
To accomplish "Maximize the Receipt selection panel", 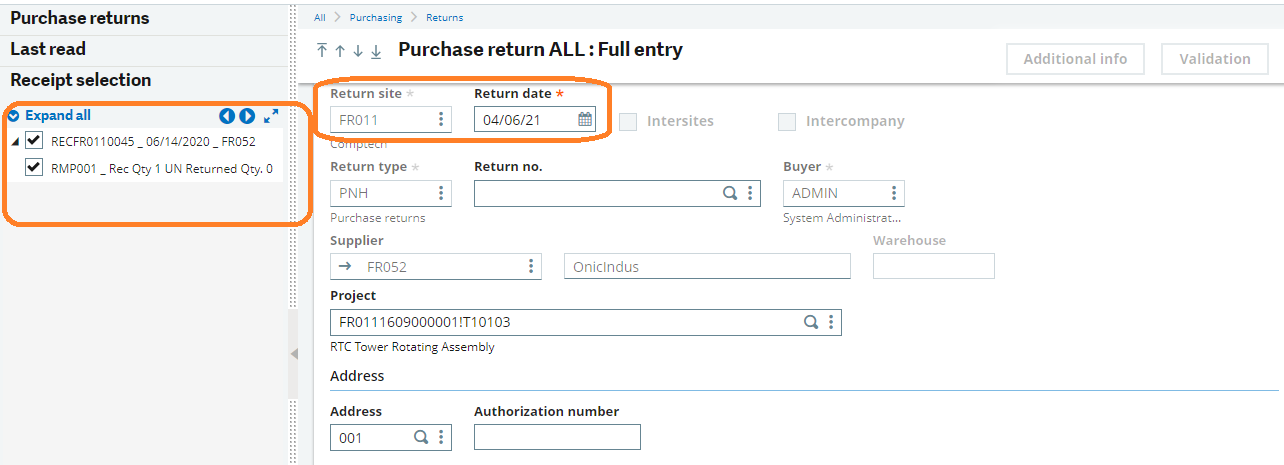I will point(271,116).
